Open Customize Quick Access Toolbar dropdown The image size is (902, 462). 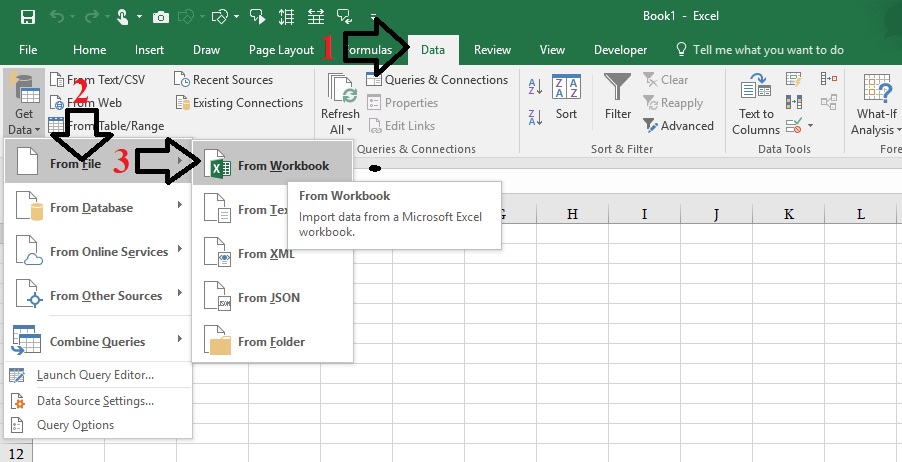(x=373, y=17)
